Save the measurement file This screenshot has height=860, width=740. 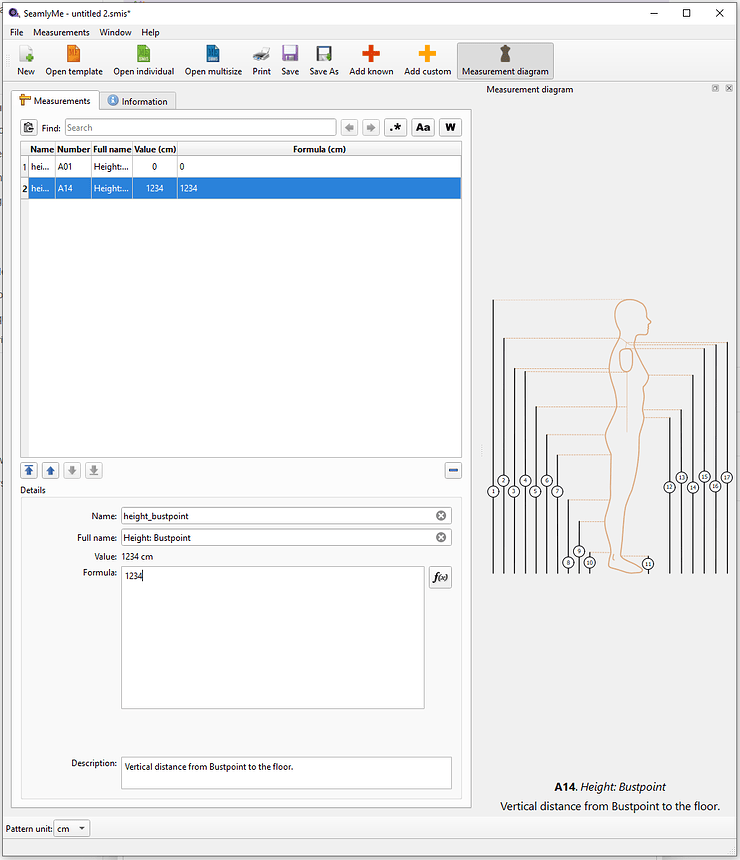(290, 60)
